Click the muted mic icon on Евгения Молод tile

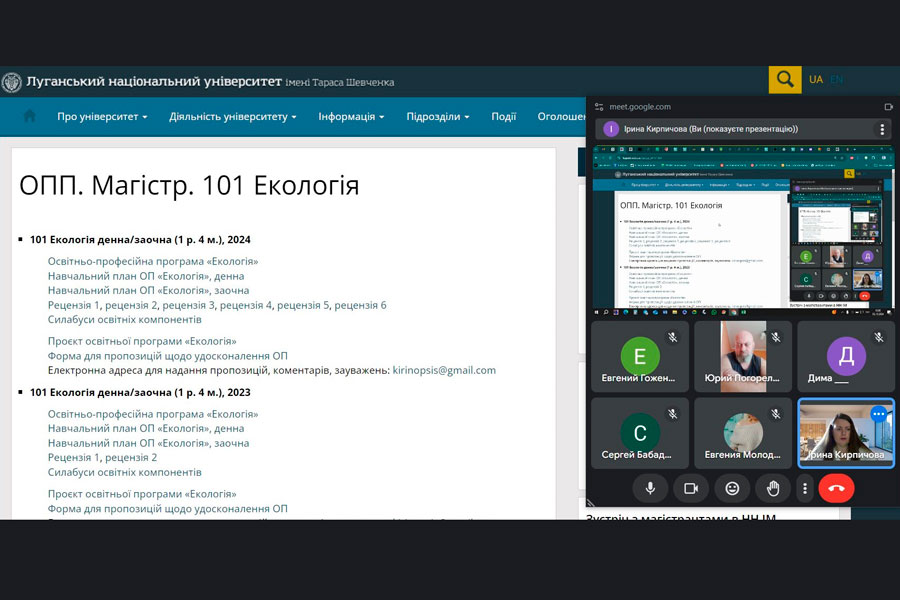point(775,414)
